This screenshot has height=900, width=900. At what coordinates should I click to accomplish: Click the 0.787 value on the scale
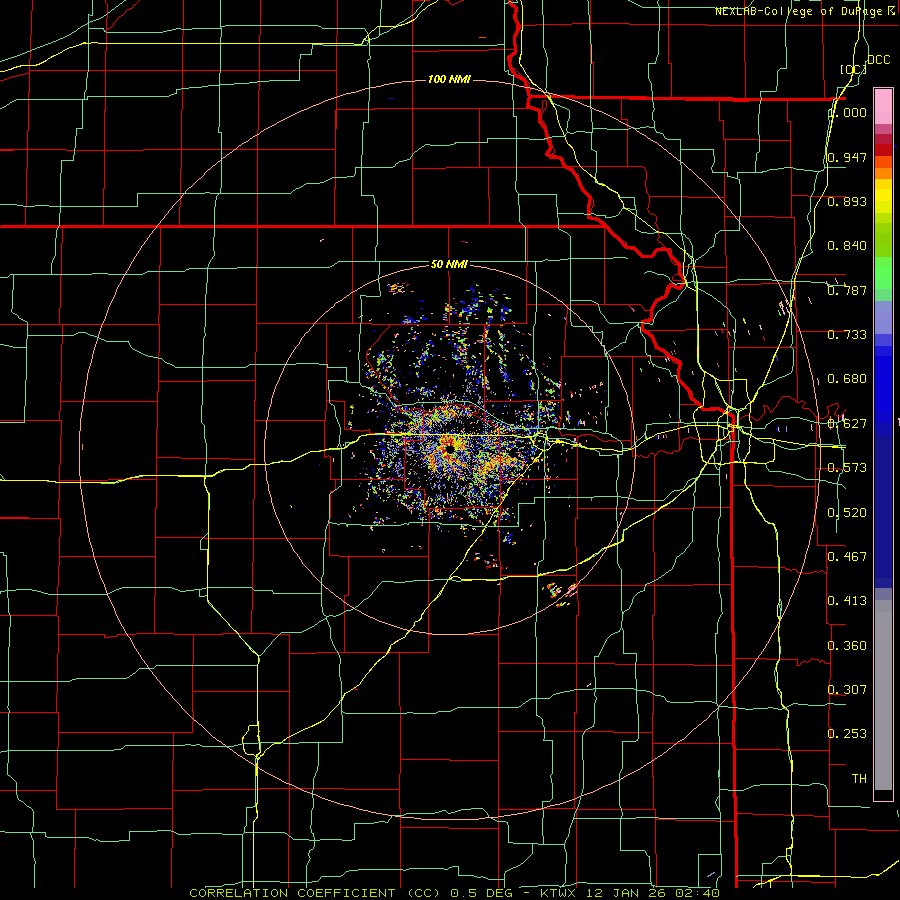pos(847,290)
